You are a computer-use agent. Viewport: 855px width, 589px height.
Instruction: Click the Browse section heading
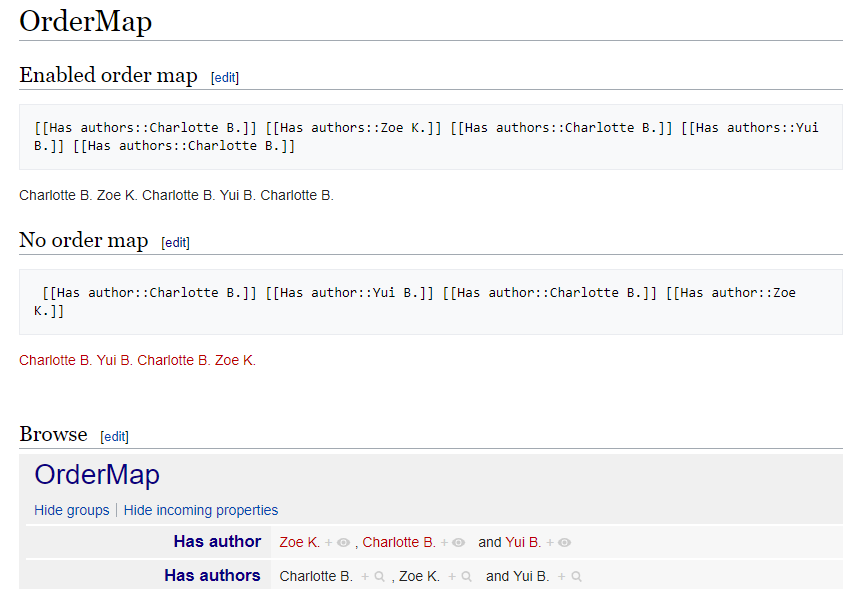(53, 435)
